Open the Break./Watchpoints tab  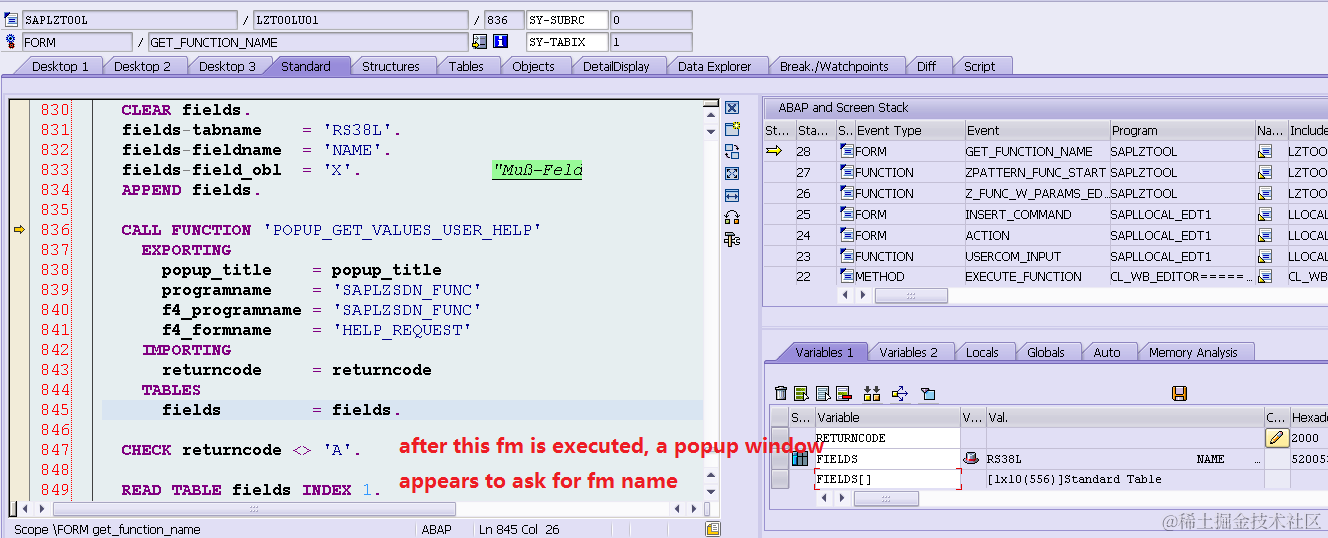click(x=834, y=66)
